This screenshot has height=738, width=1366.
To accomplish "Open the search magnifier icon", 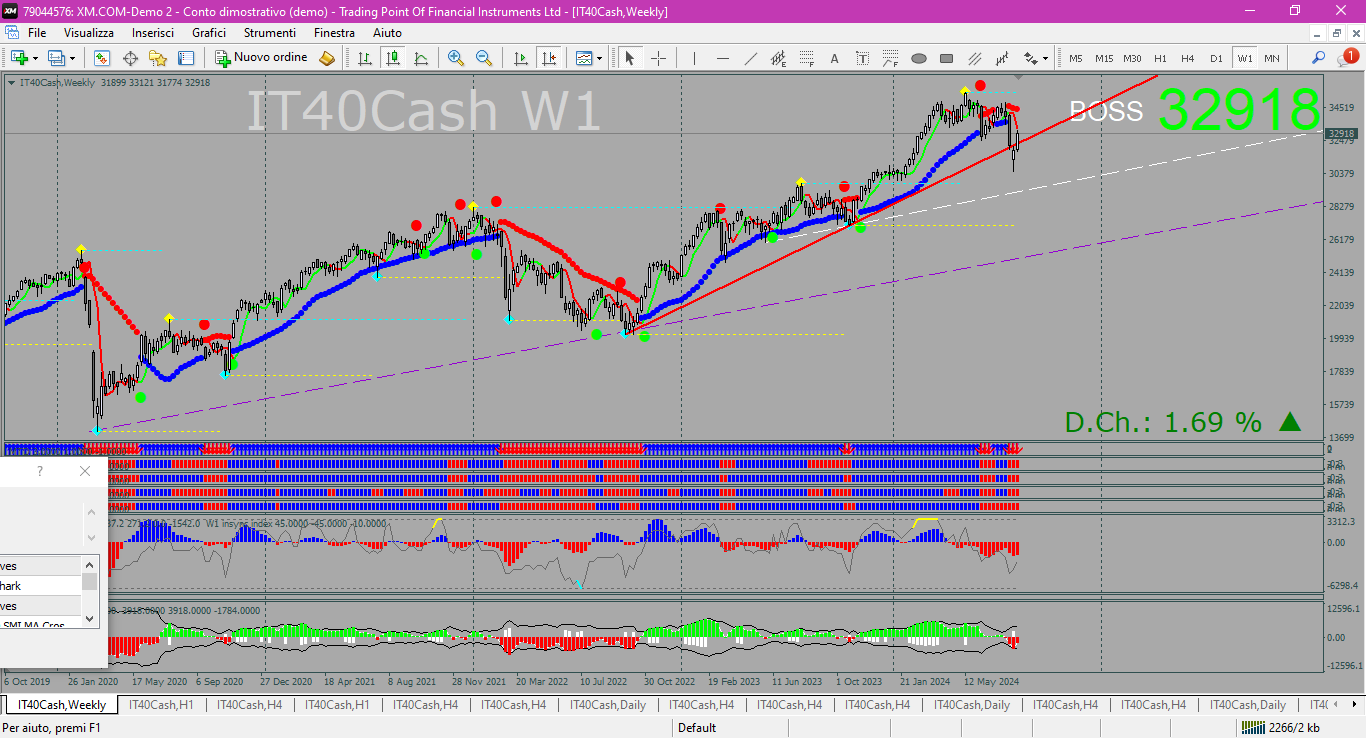I will 1319,58.
